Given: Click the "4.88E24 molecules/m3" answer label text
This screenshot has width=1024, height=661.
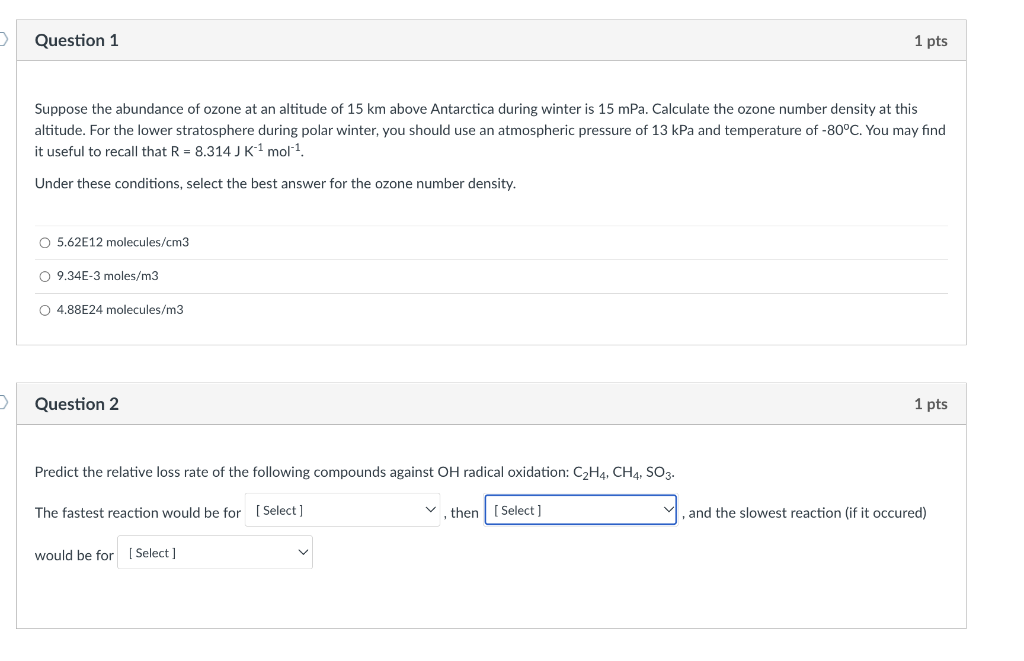Looking at the screenshot, I should pos(120,310).
